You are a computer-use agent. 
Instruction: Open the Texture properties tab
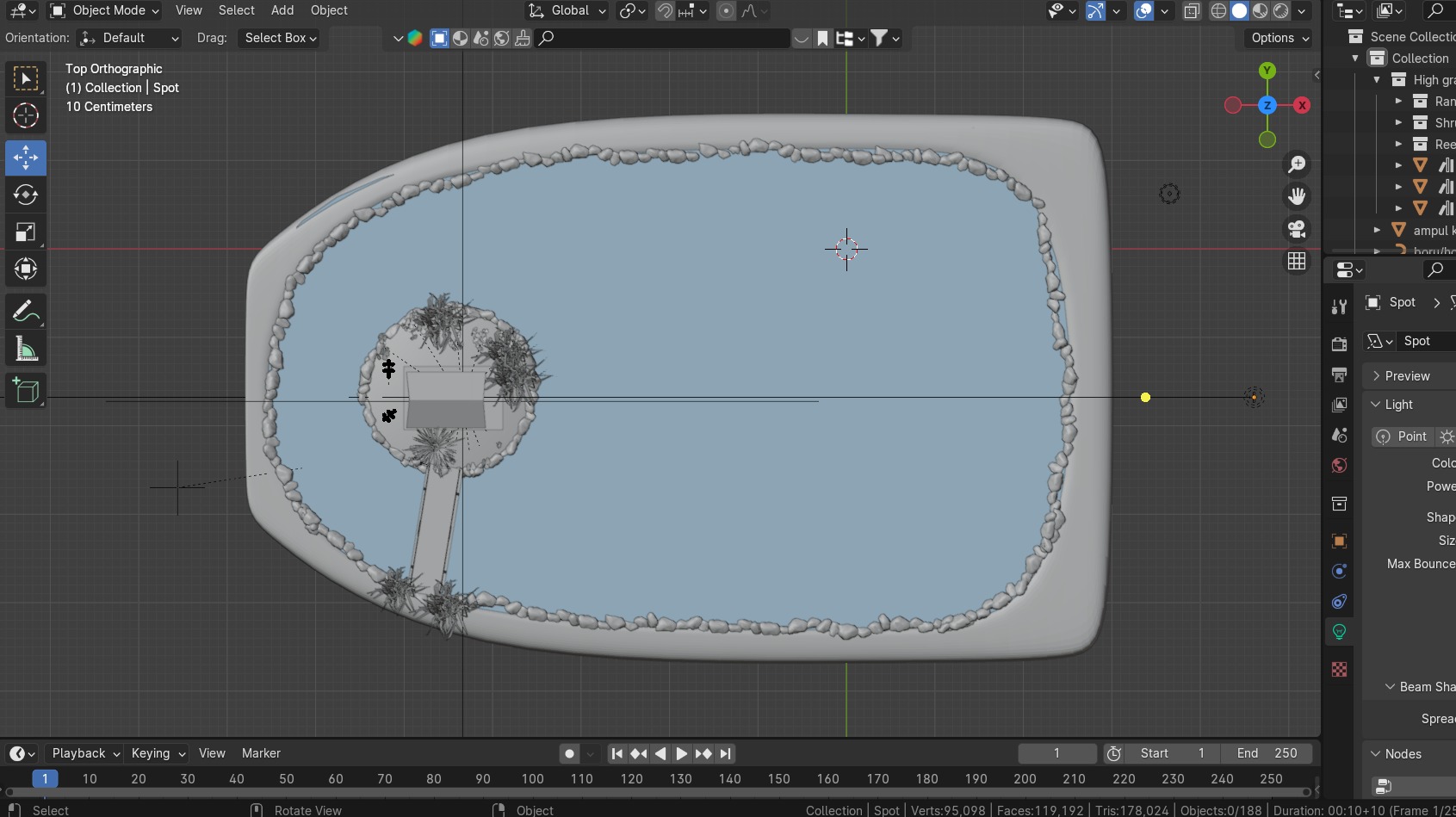point(1339,669)
